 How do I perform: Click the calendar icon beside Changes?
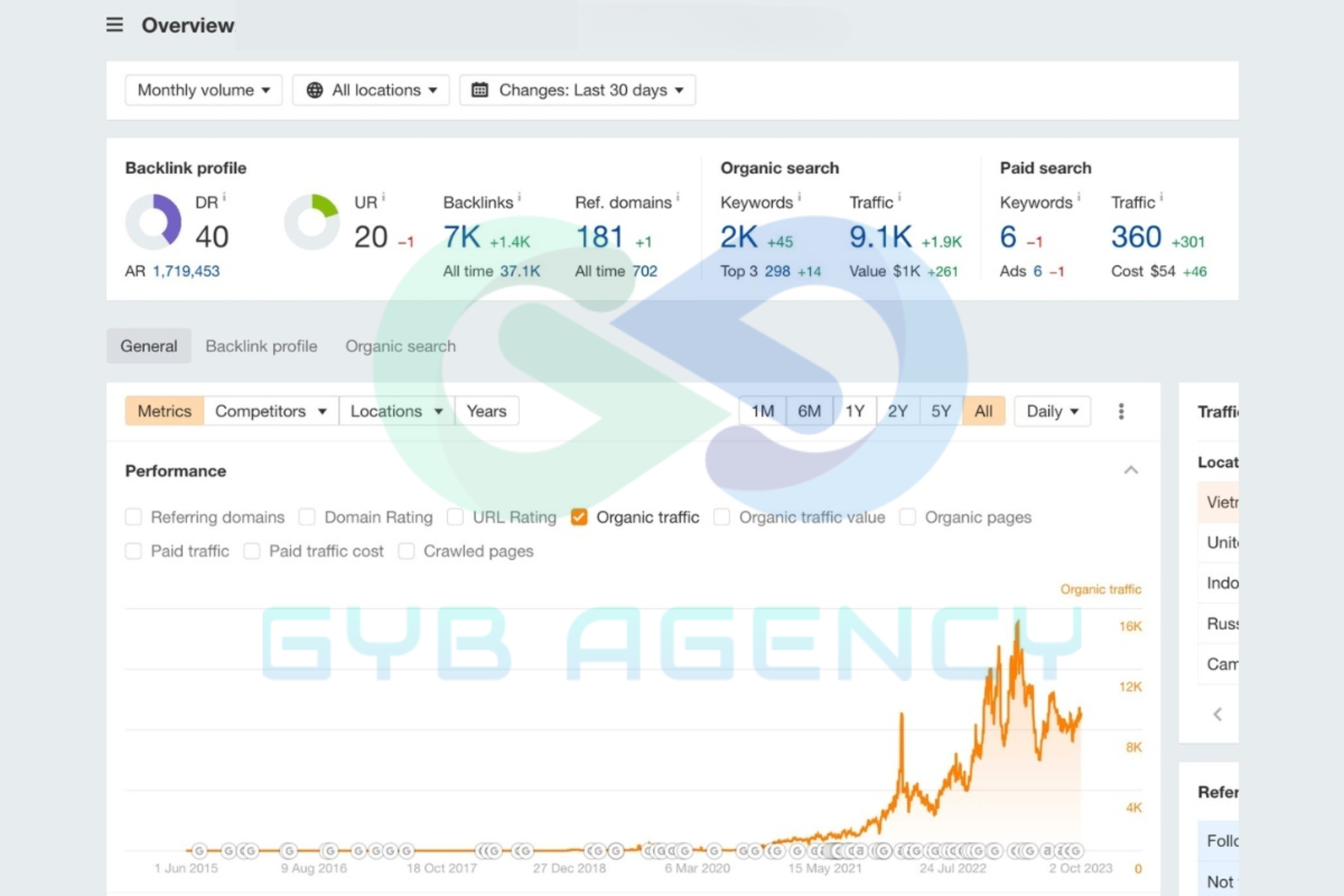pos(480,90)
